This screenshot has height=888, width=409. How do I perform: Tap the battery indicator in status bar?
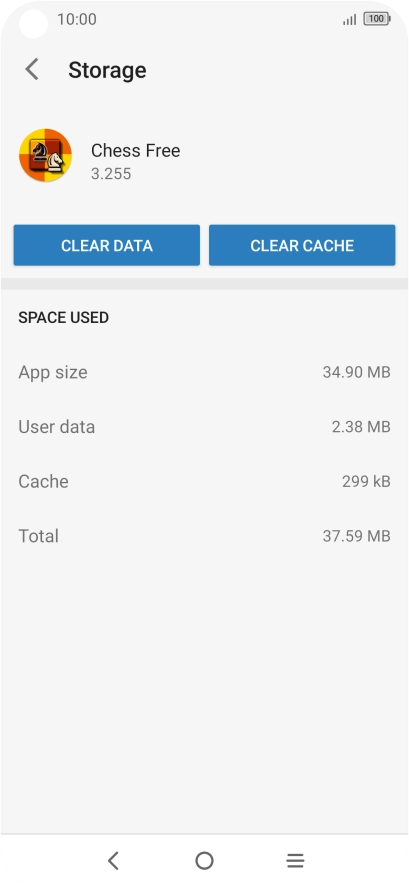point(377,19)
